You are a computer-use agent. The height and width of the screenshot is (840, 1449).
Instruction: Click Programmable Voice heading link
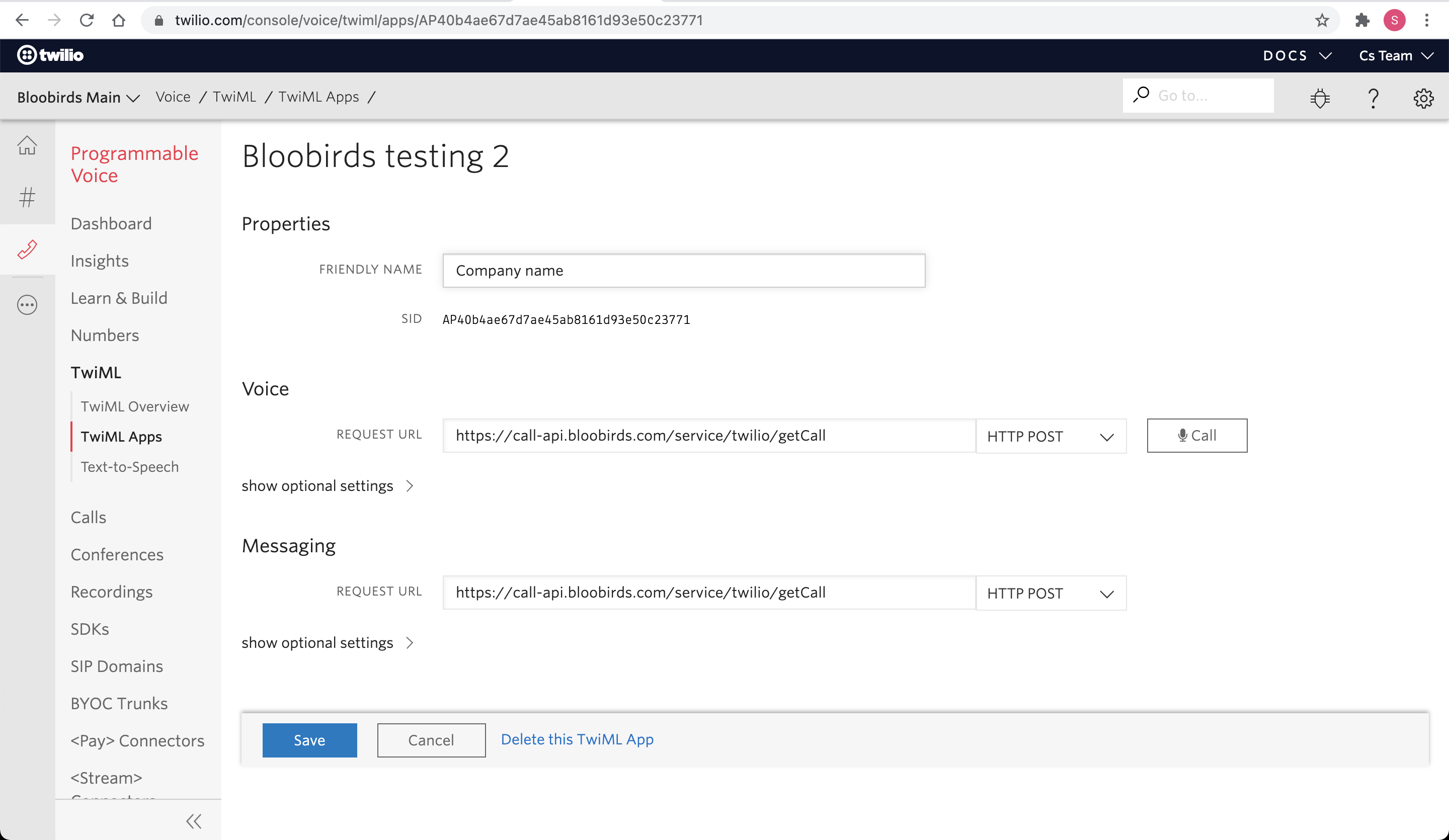coord(134,164)
